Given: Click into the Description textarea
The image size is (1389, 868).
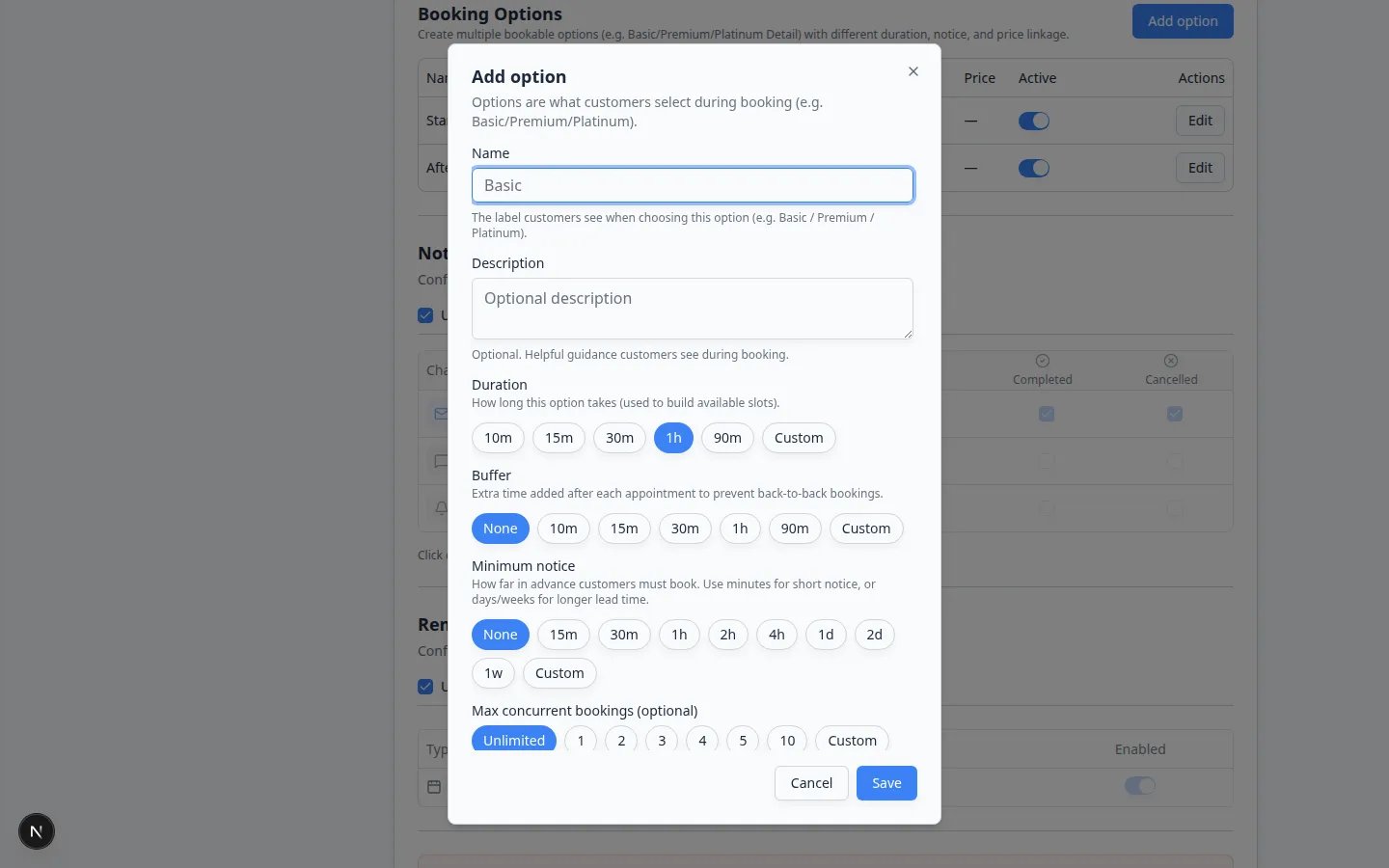Looking at the screenshot, I should 693,309.
